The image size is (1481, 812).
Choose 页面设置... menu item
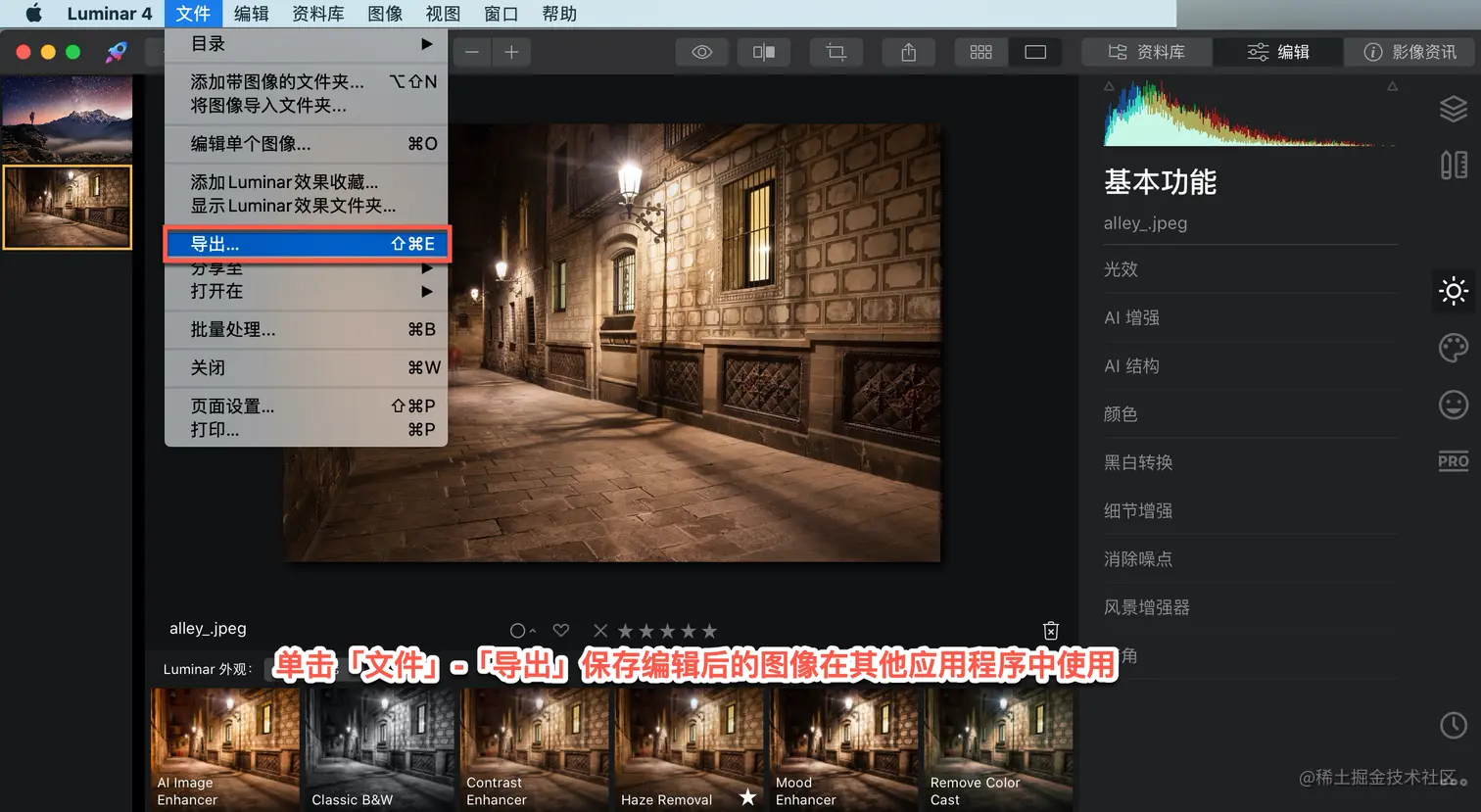click(x=306, y=406)
